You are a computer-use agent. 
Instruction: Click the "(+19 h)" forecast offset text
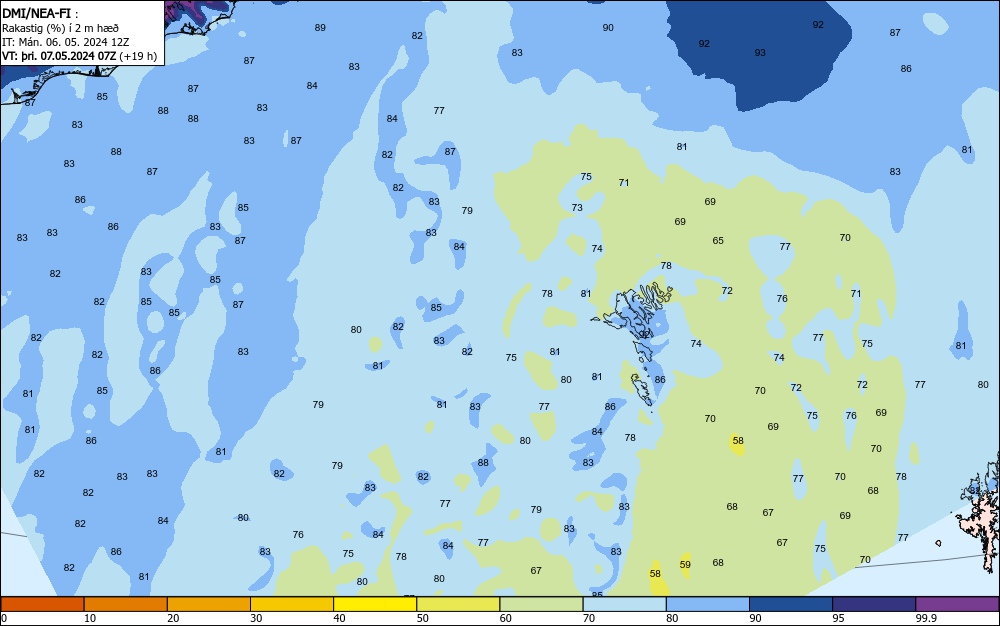tap(138, 56)
